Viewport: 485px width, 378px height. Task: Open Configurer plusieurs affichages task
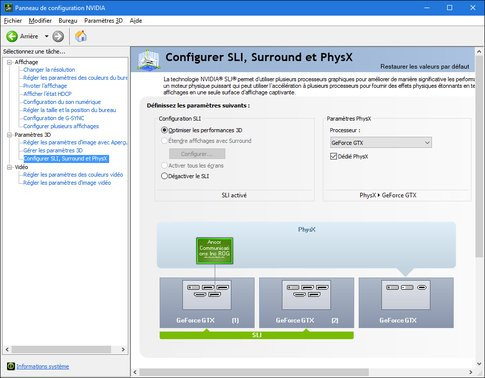point(61,126)
